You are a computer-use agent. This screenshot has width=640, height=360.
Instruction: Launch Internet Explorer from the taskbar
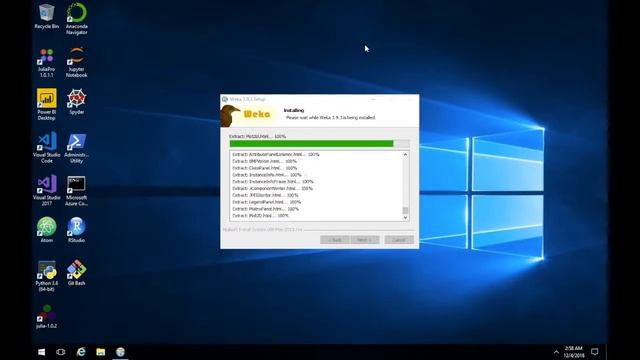coord(81,352)
